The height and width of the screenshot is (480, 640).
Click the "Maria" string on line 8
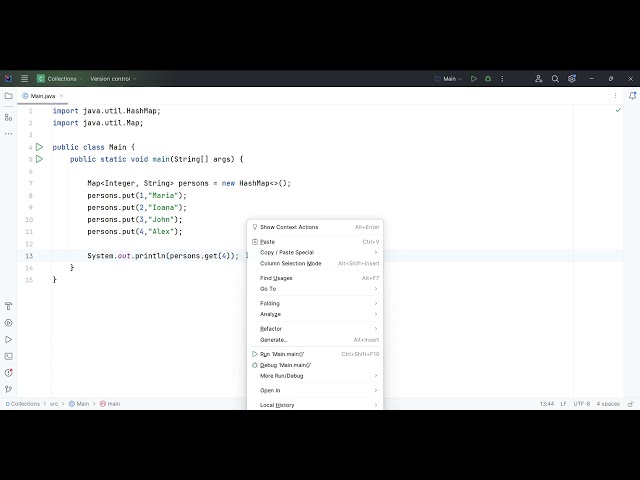163,196
